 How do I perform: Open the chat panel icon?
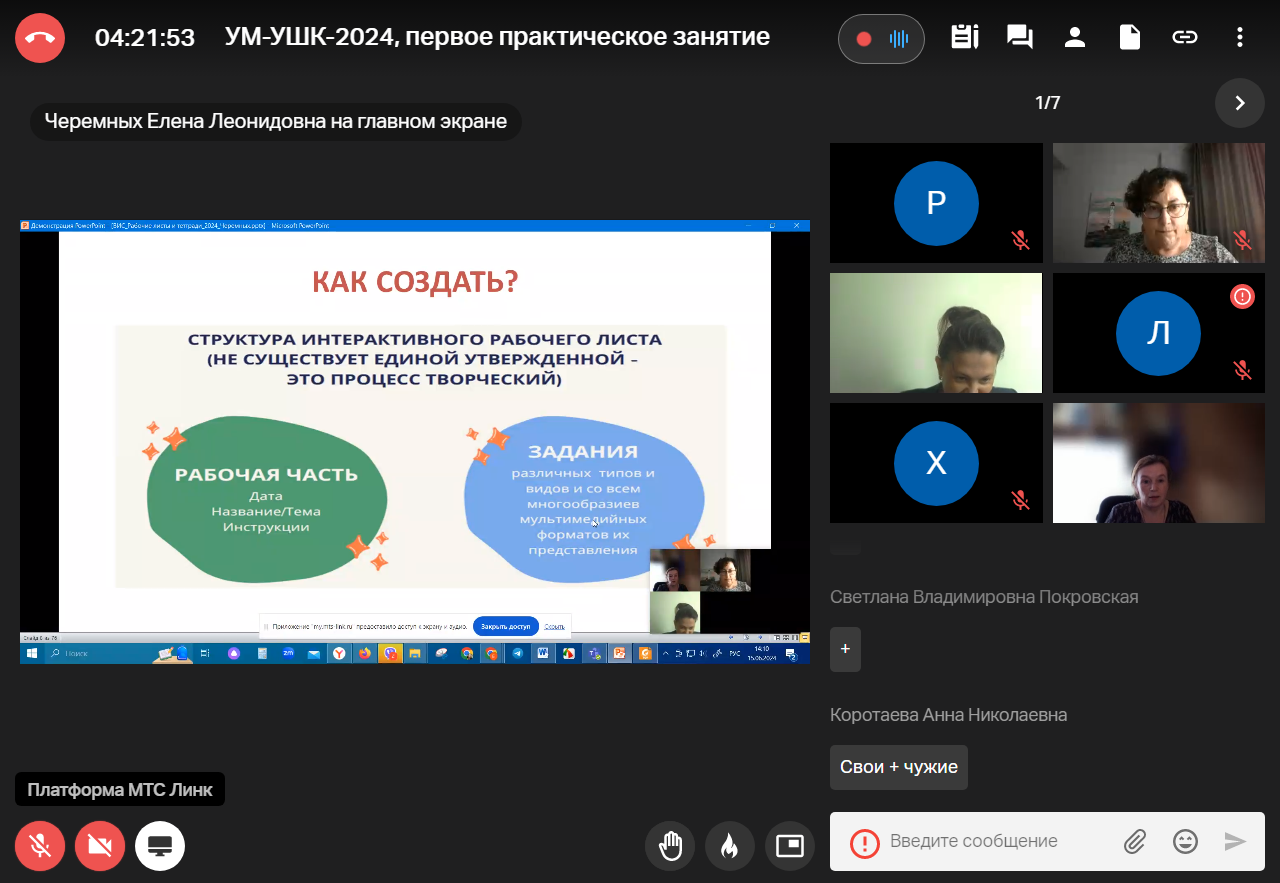coord(1020,38)
